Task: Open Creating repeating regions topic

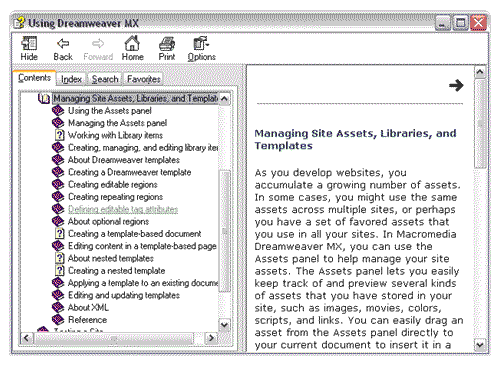Action: (115, 197)
